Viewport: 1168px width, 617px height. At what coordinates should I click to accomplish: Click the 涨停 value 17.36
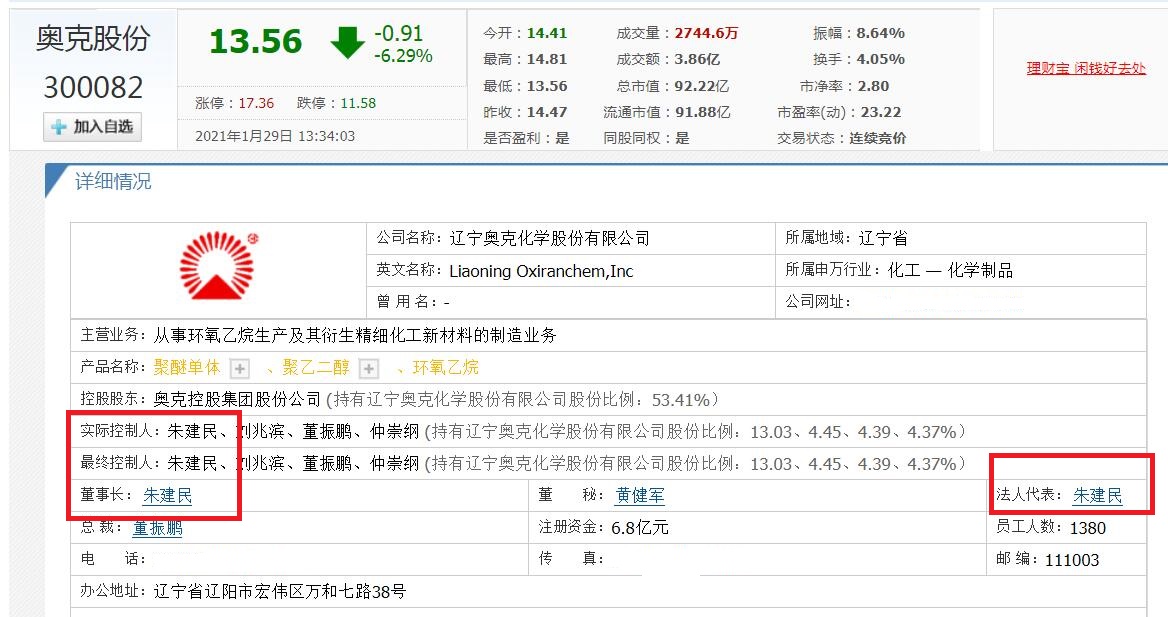click(256, 104)
